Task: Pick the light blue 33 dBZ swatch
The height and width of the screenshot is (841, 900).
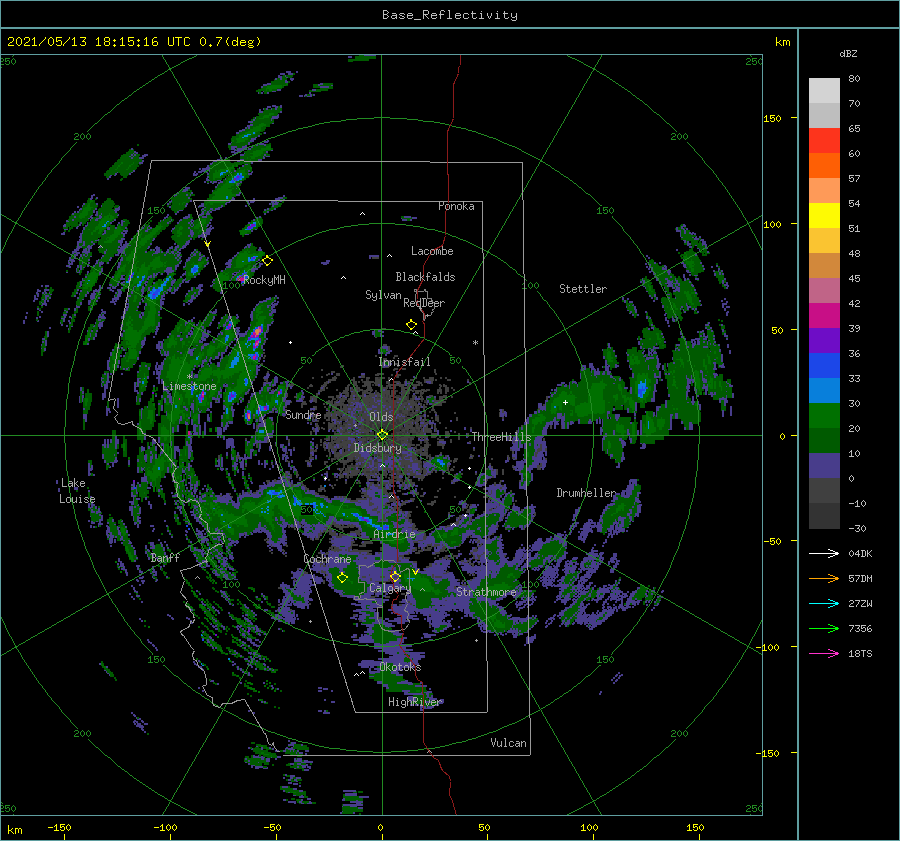Action: 824,391
